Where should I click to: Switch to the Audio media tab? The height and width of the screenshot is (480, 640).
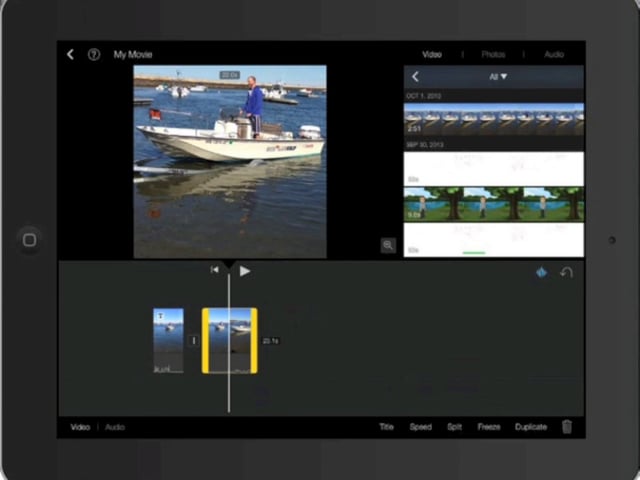click(x=554, y=54)
